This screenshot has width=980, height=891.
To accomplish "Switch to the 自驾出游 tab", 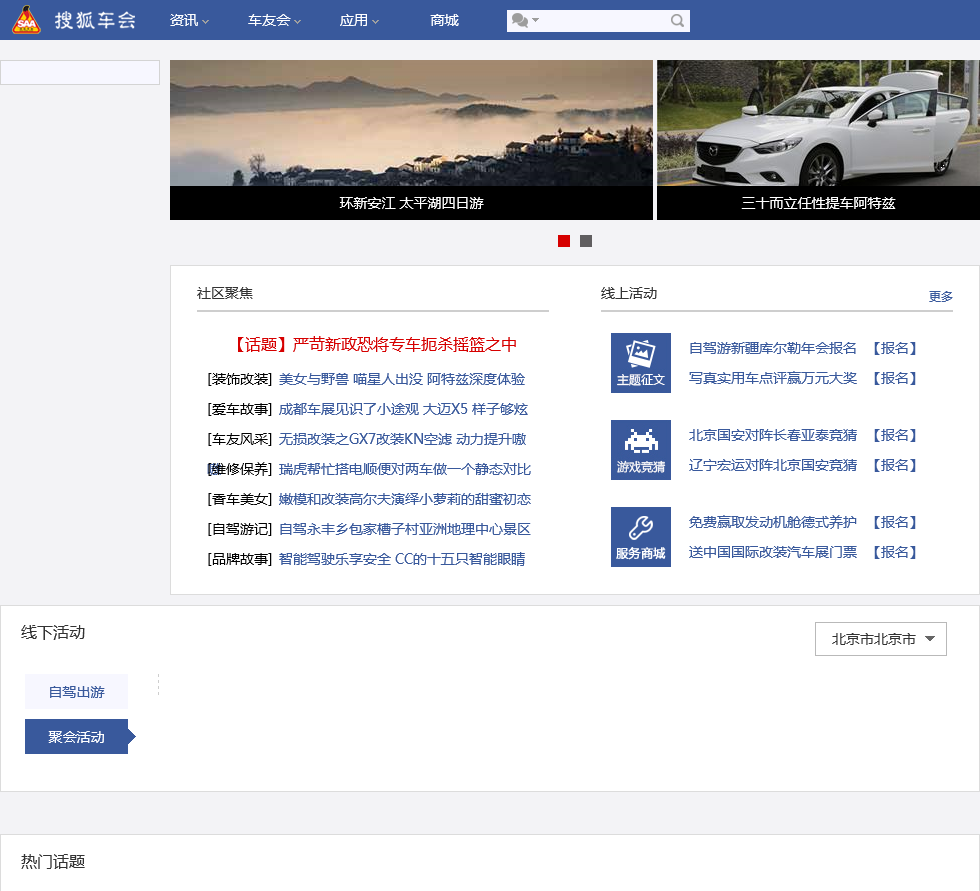I will (x=76, y=692).
